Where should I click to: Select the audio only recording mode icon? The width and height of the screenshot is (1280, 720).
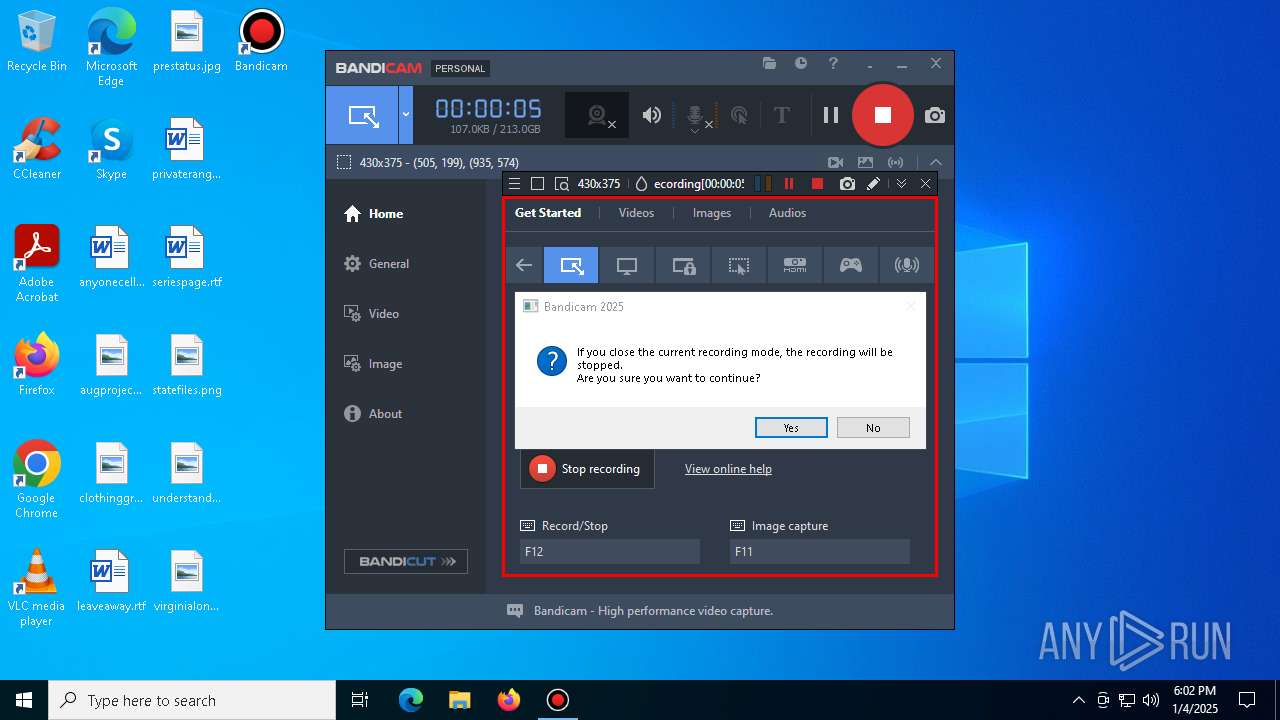tap(907, 265)
